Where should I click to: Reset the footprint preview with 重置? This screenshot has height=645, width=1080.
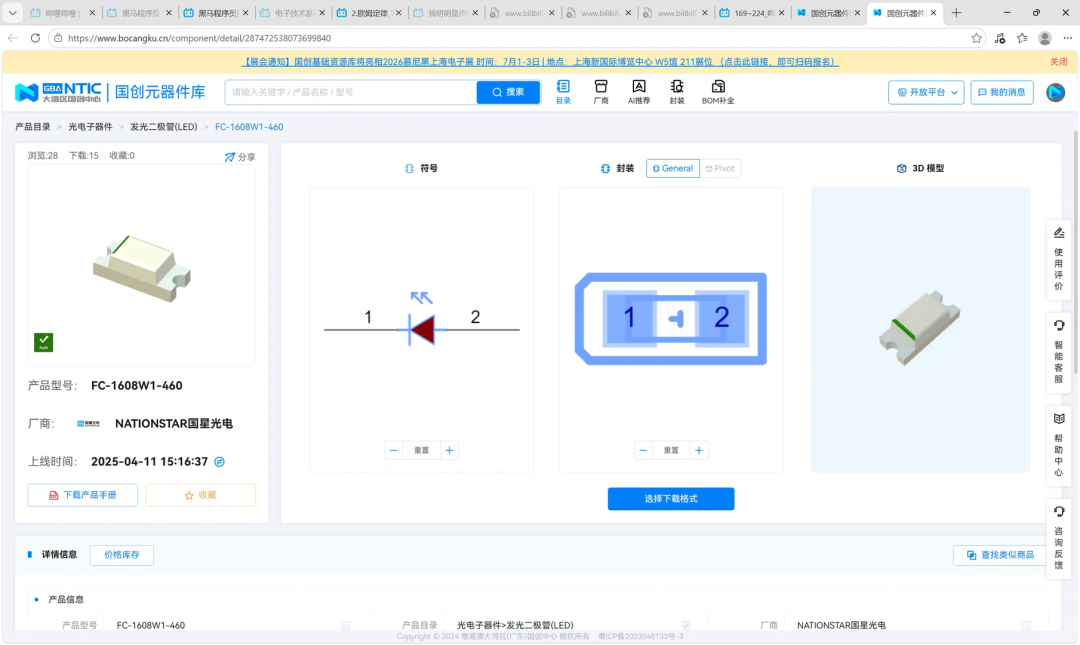671,450
